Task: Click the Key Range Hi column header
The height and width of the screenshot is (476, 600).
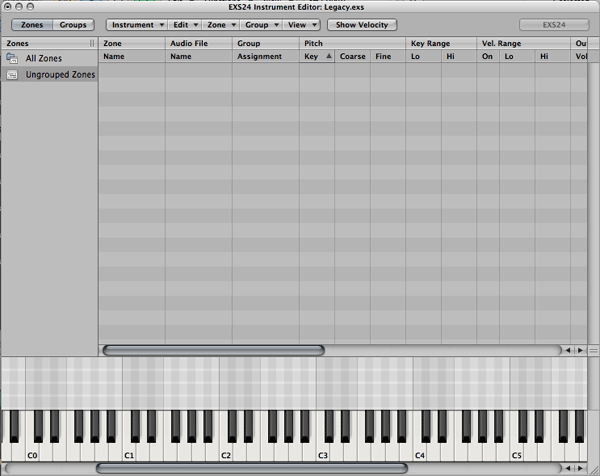Action: (x=459, y=56)
